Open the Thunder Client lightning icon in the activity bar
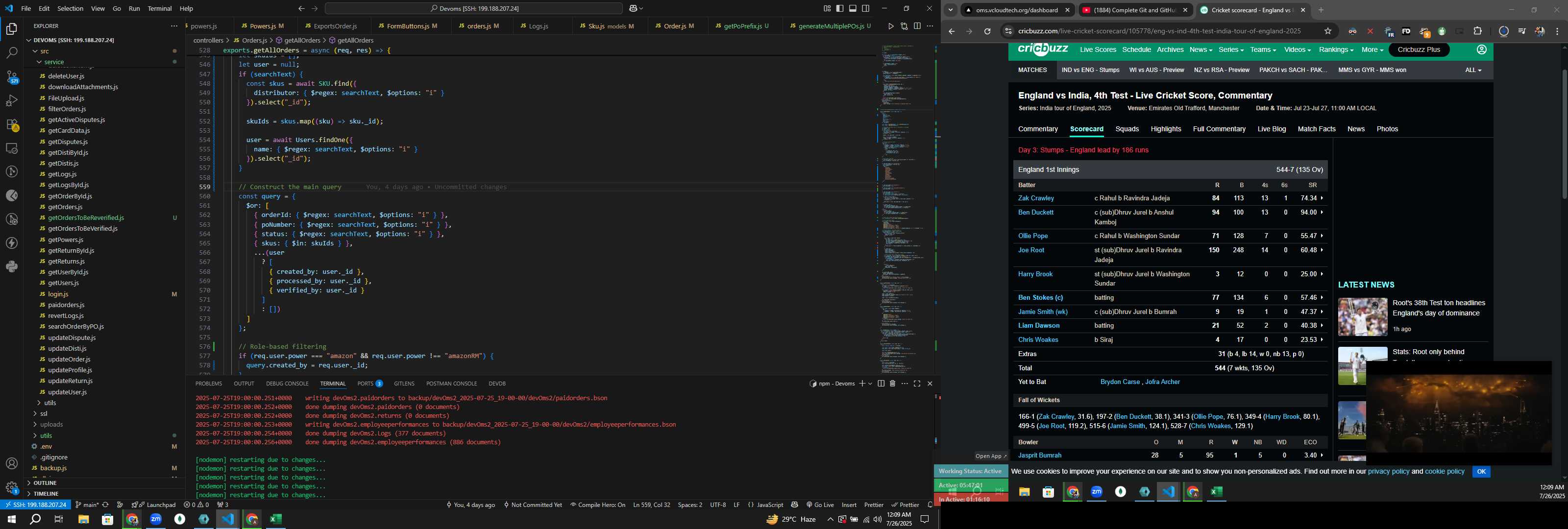The height and width of the screenshot is (529, 1568). (12, 243)
